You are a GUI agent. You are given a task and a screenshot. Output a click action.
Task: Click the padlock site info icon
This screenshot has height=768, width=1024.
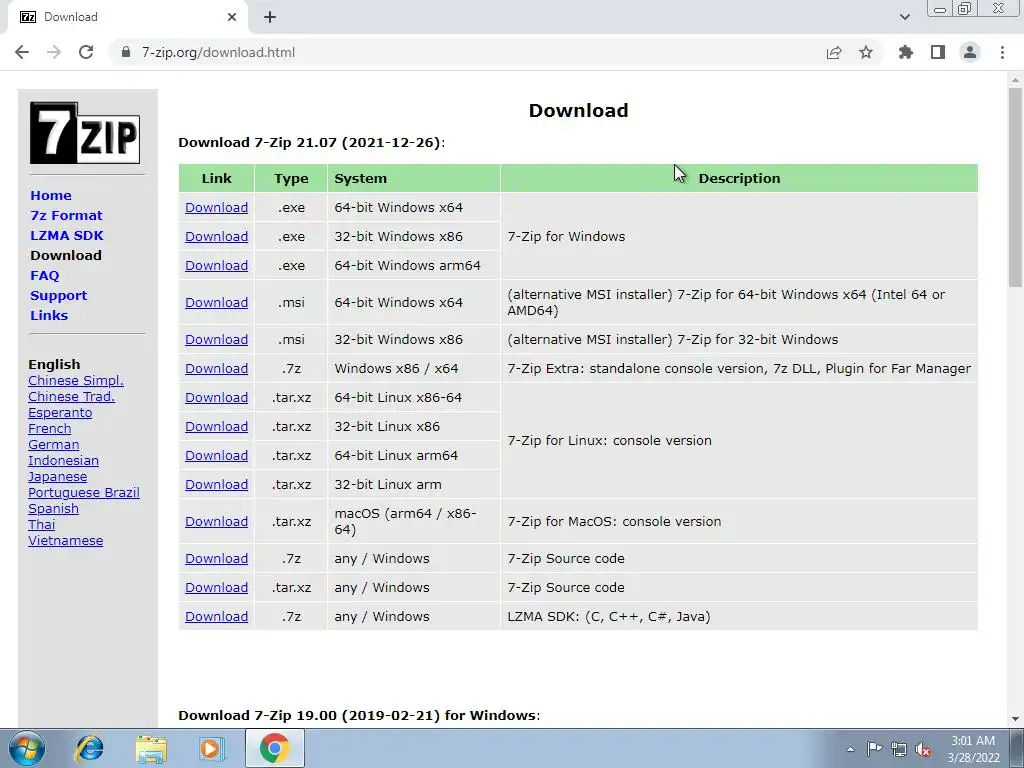pos(126,52)
